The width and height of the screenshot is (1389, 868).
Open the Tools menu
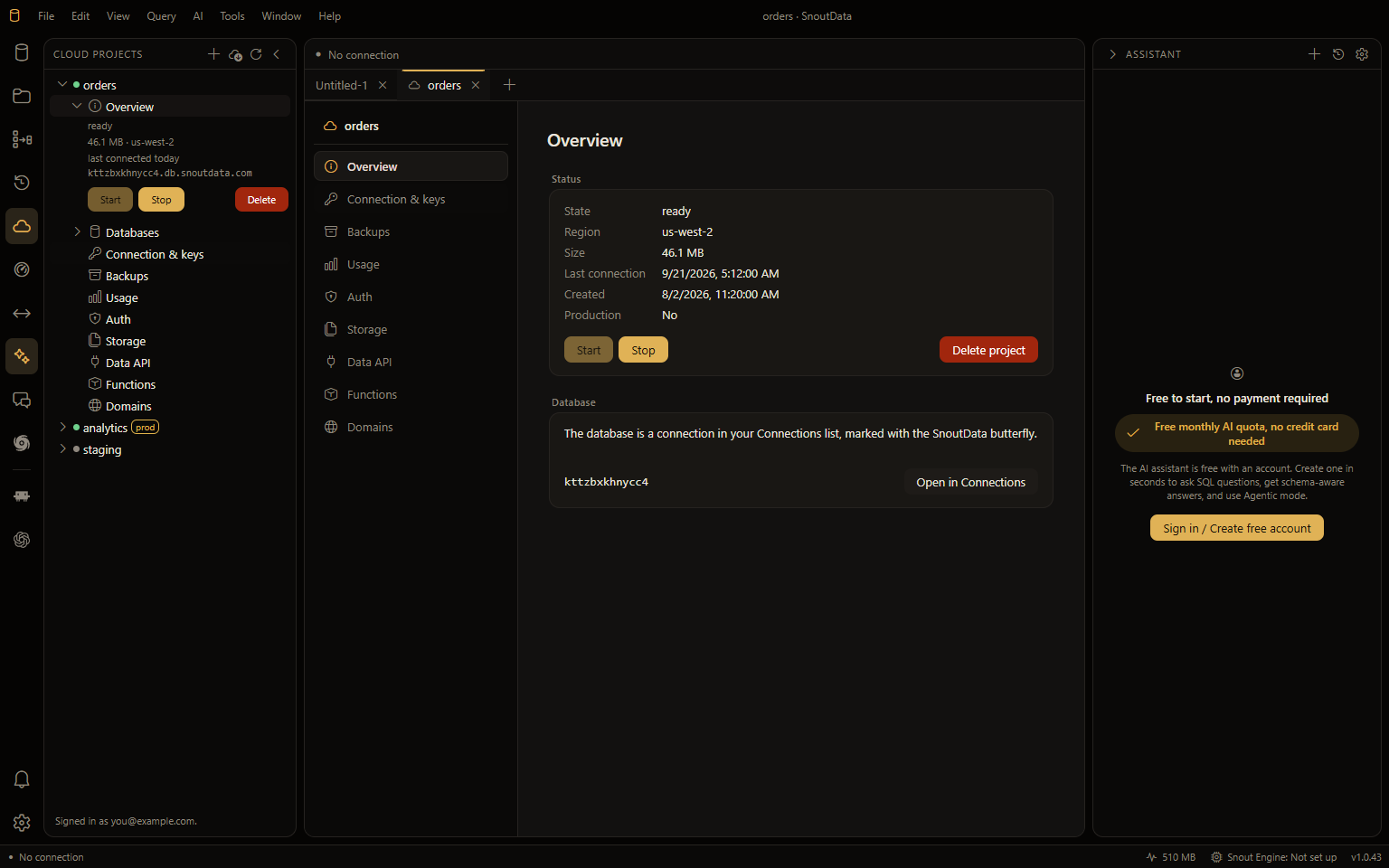(x=232, y=16)
